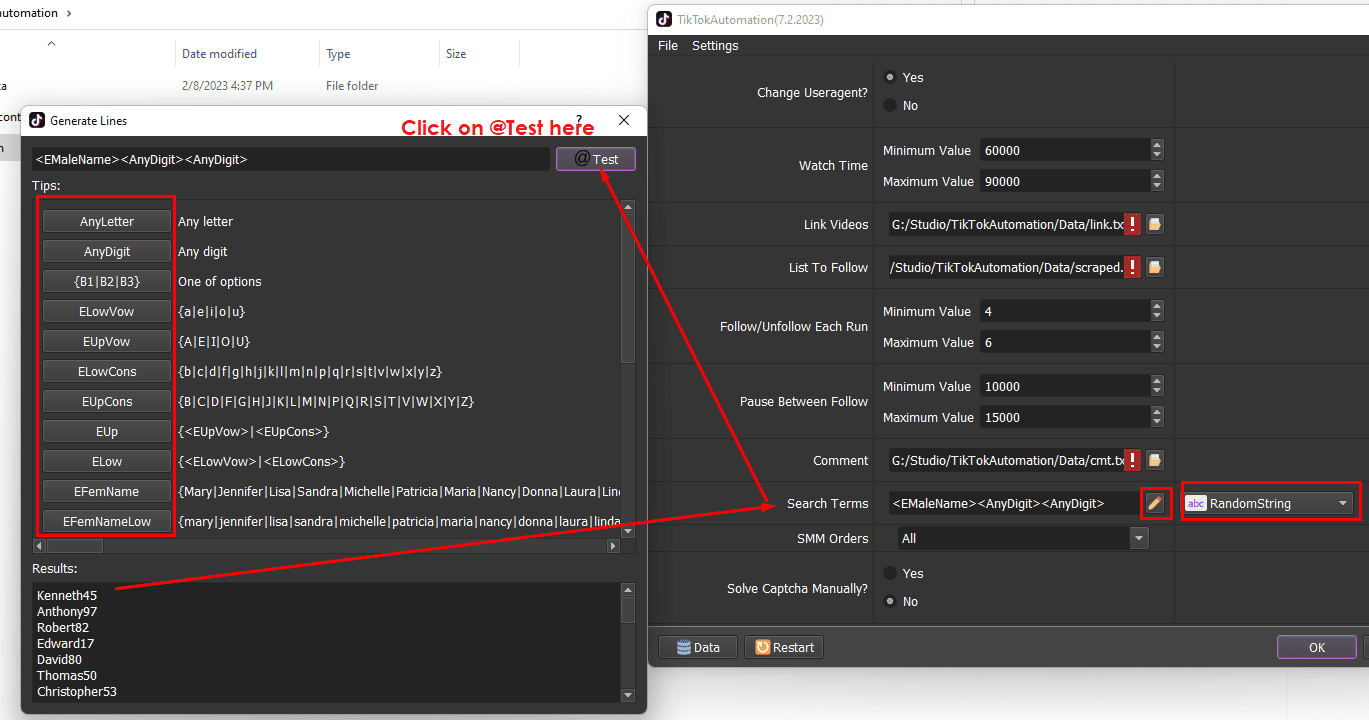Click the pencil edit icon for Search Terms
This screenshot has width=1369, height=720.
coord(1155,503)
